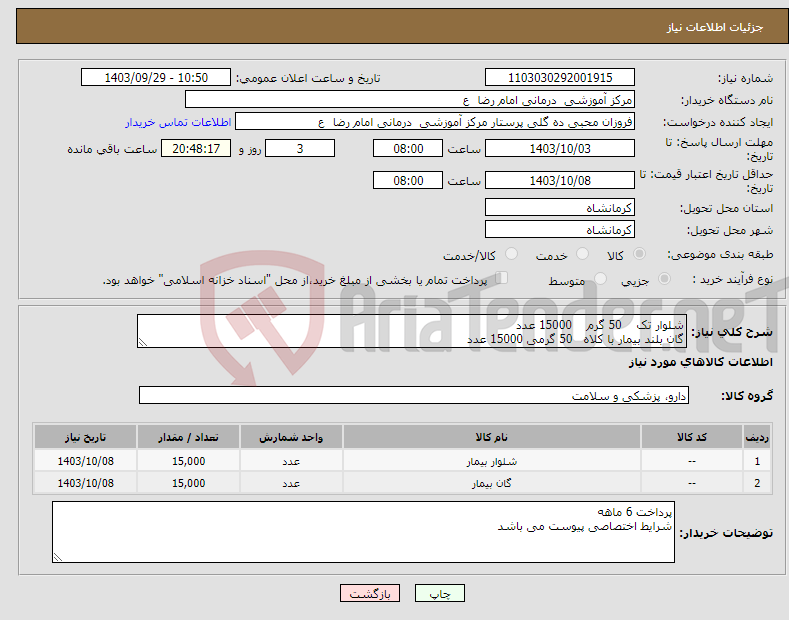Click the price validity date 1403/10/08
789x620 pixels.
click(560, 180)
